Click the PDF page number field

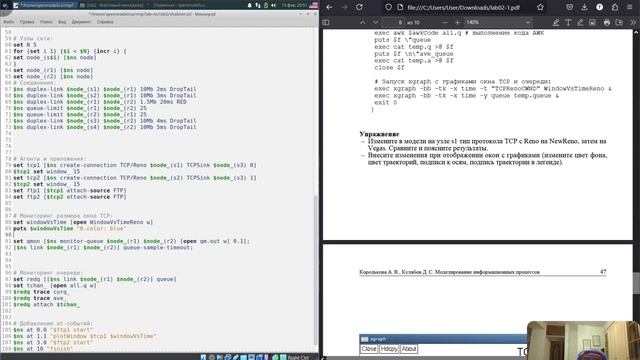(394, 22)
